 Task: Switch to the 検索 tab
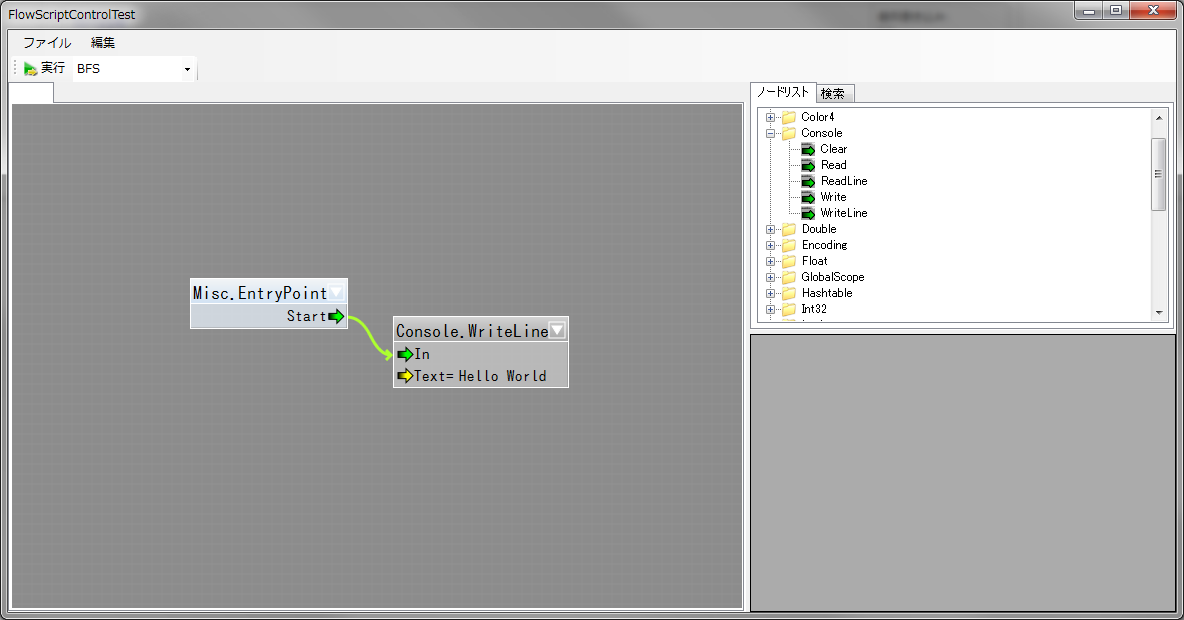pyautogui.click(x=833, y=93)
